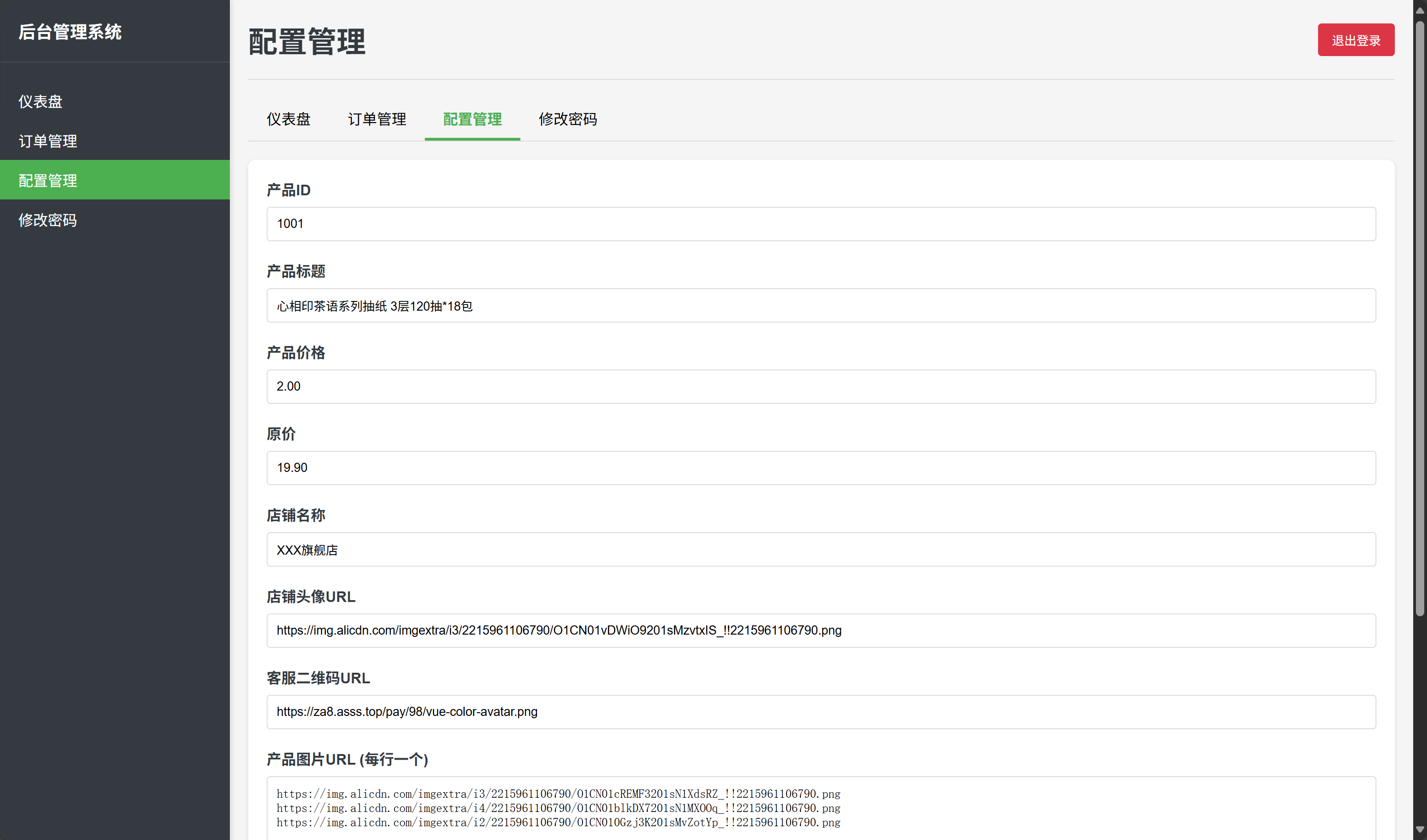Click the 客服二维码URL label
Viewport: 1427px width, 840px height.
[x=318, y=678]
